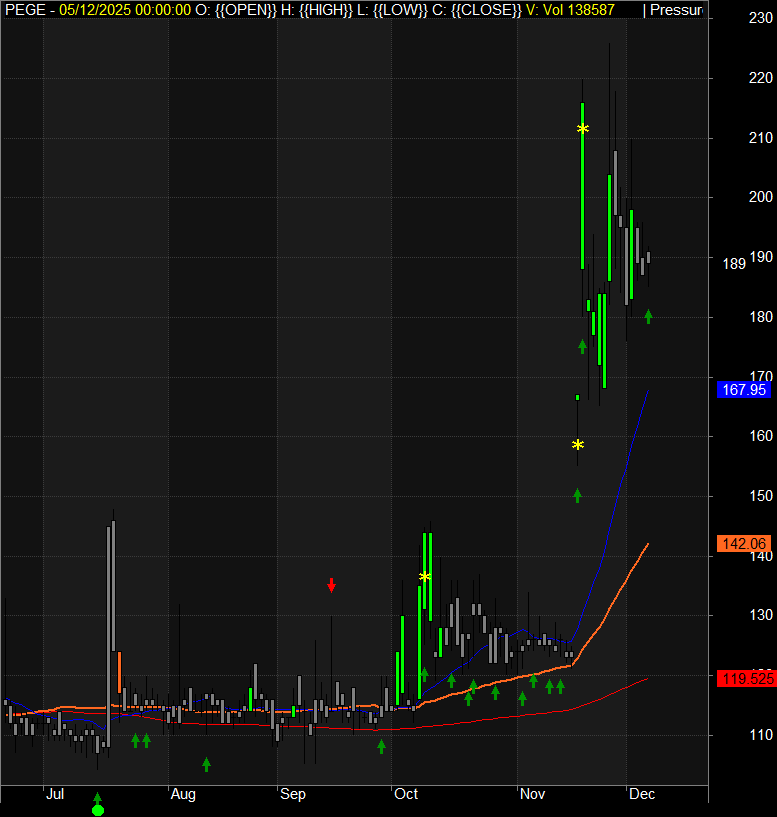Click the green up arrow below December candles

click(x=648, y=316)
